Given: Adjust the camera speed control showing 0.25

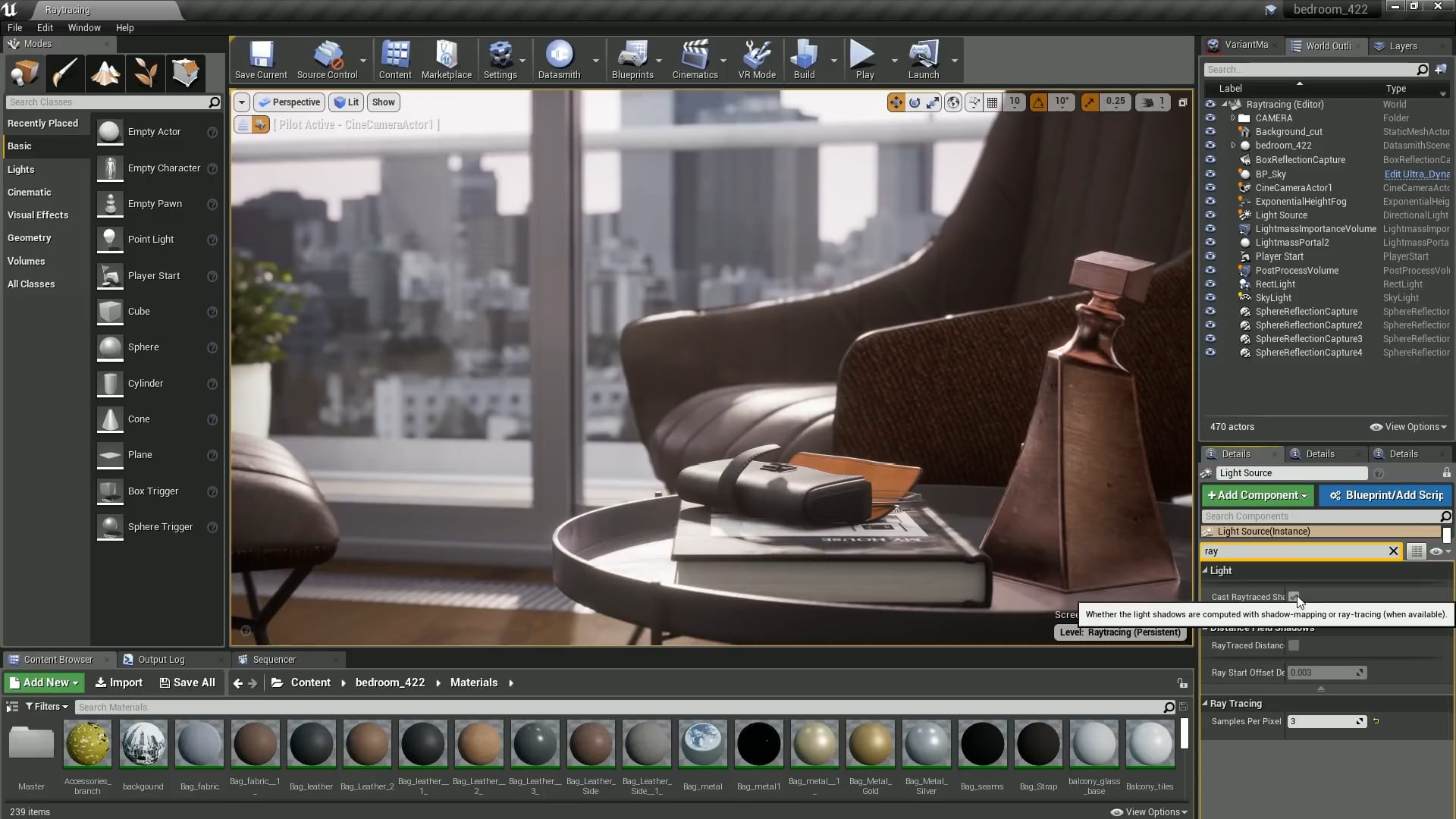Looking at the screenshot, I should coord(1114,102).
